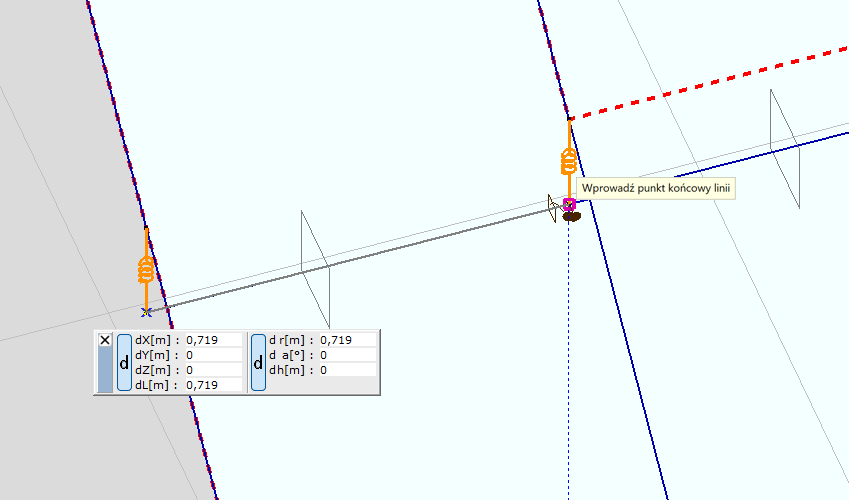The image size is (849, 500).
Task: Click the red dashed line
Action: (709, 83)
